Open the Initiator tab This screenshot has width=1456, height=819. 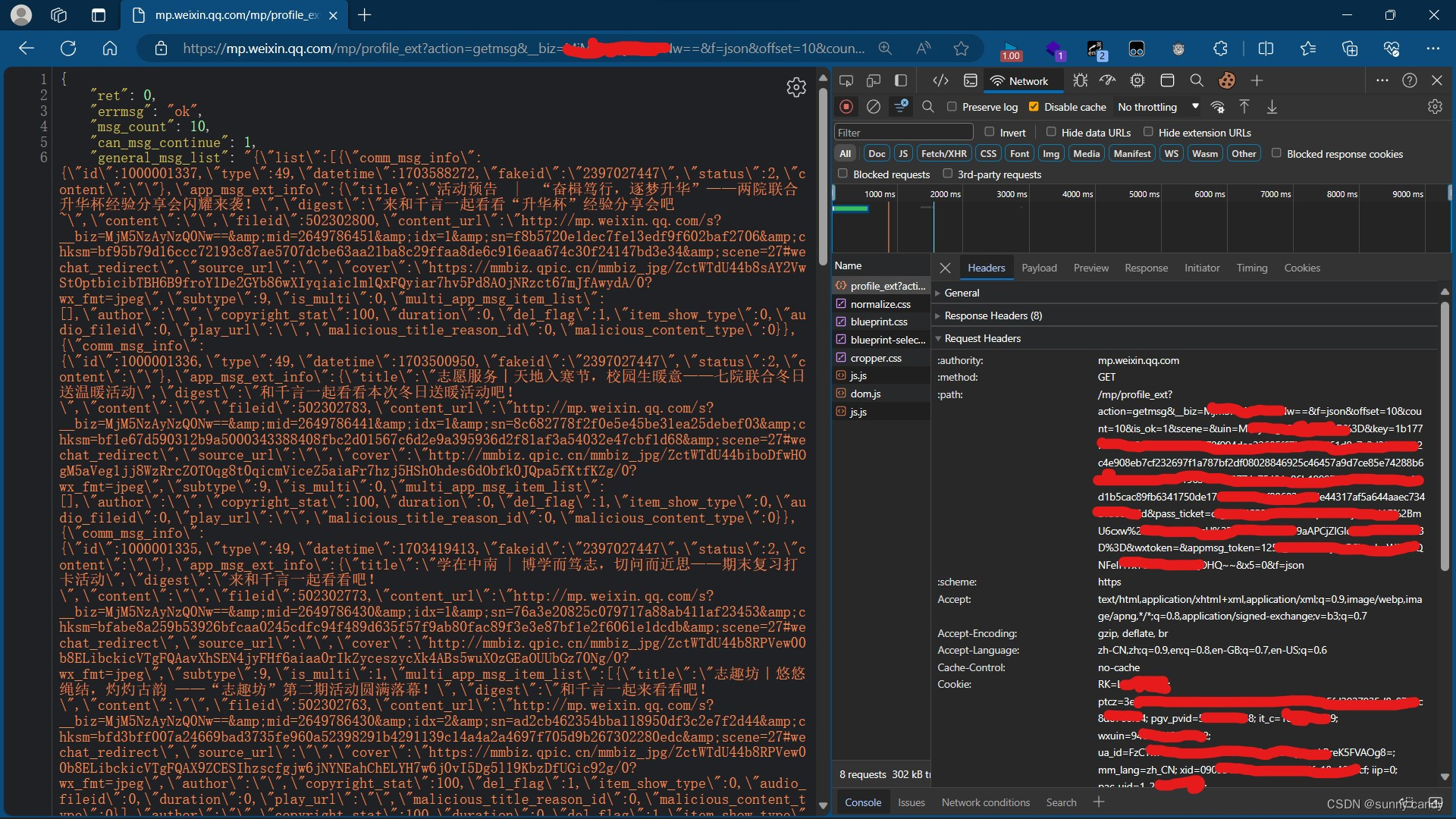click(1202, 268)
